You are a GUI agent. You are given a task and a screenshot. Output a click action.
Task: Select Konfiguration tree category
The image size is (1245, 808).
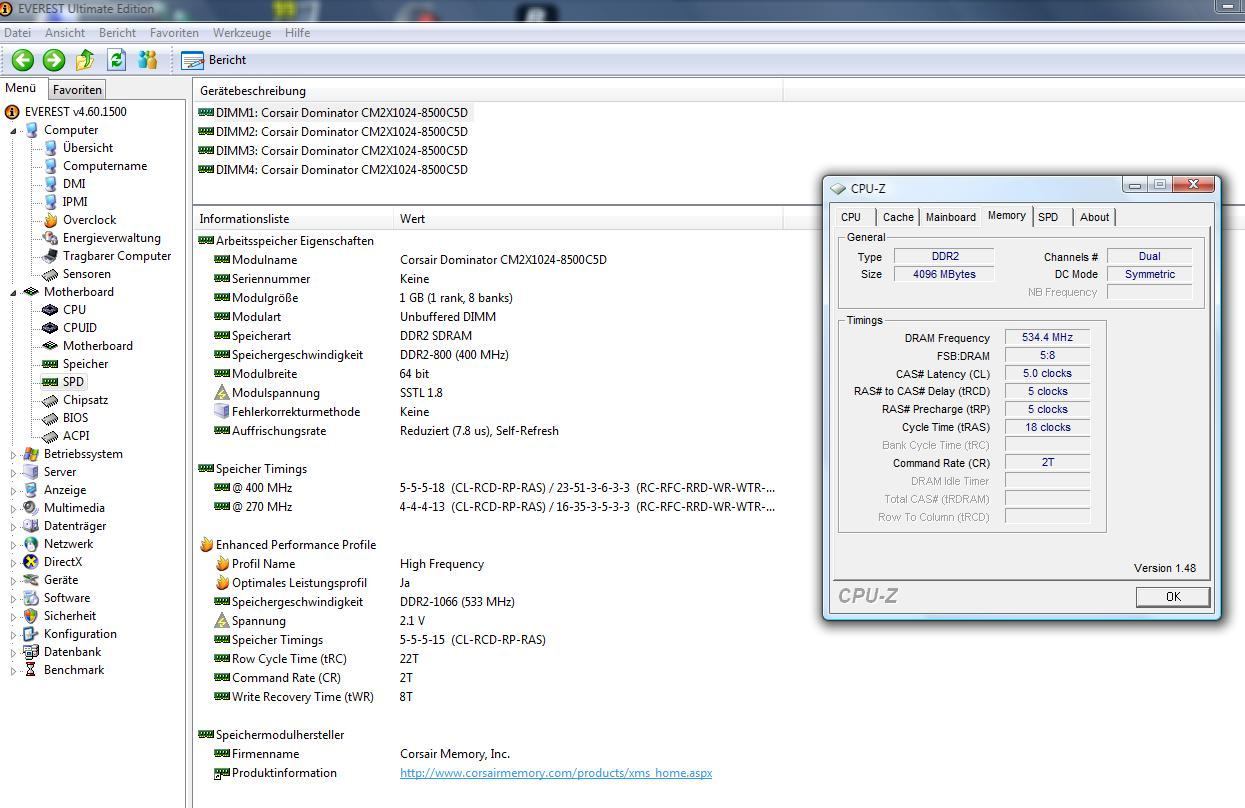[x=80, y=634]
